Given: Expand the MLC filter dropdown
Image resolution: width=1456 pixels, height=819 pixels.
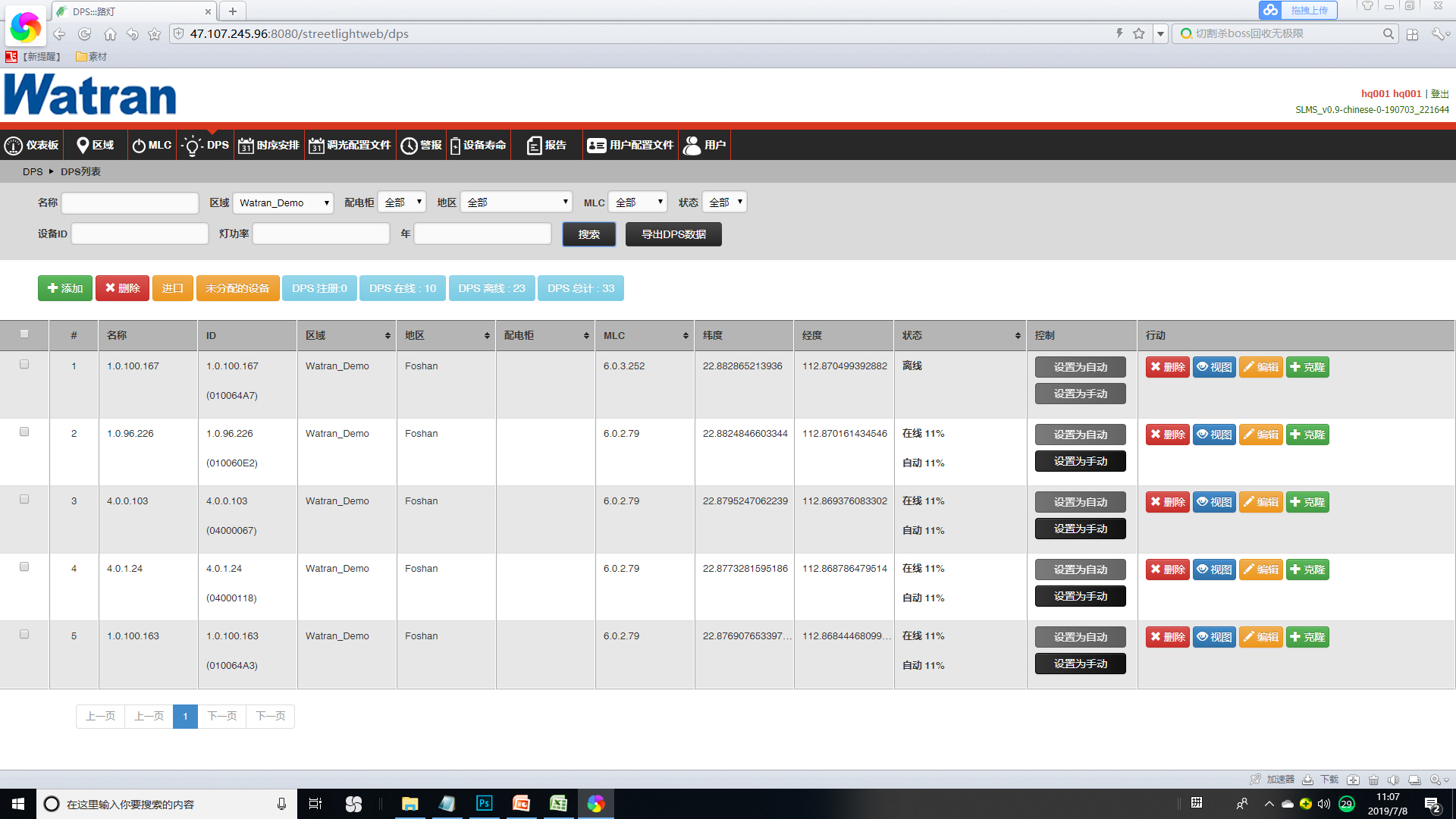Looking at the screenshot, I should pos(638,202).
